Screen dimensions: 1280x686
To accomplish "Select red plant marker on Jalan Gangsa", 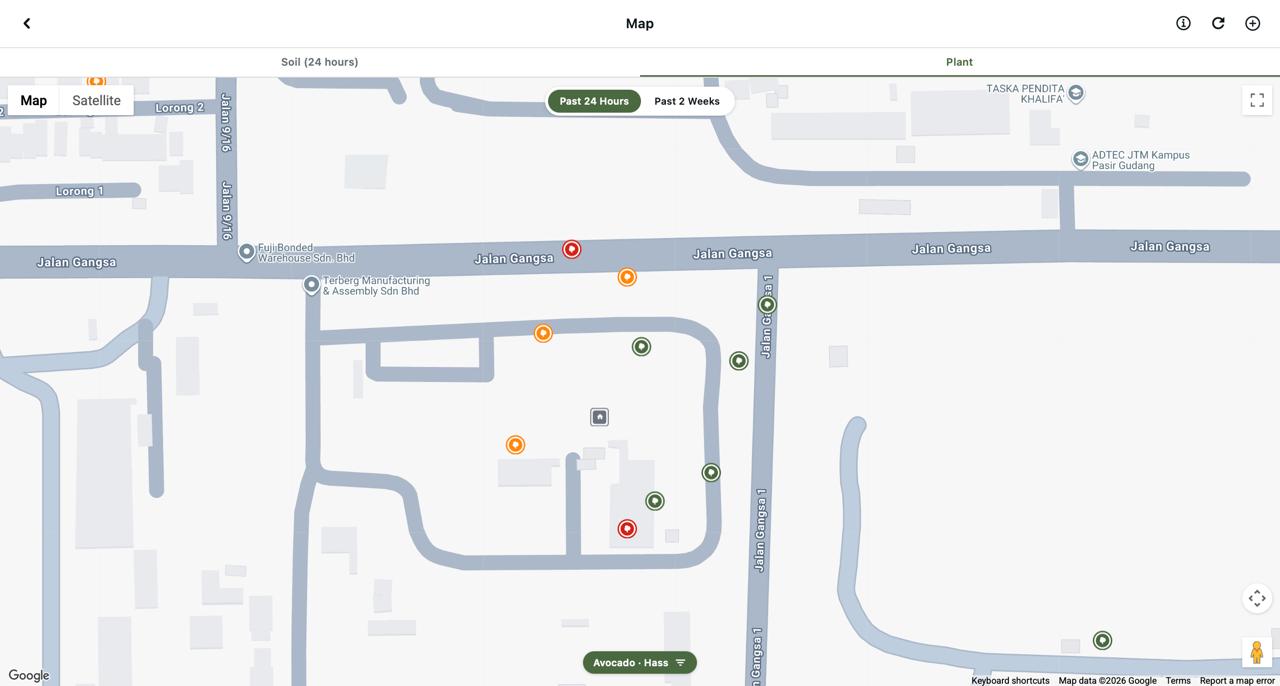I will [571, 249].
